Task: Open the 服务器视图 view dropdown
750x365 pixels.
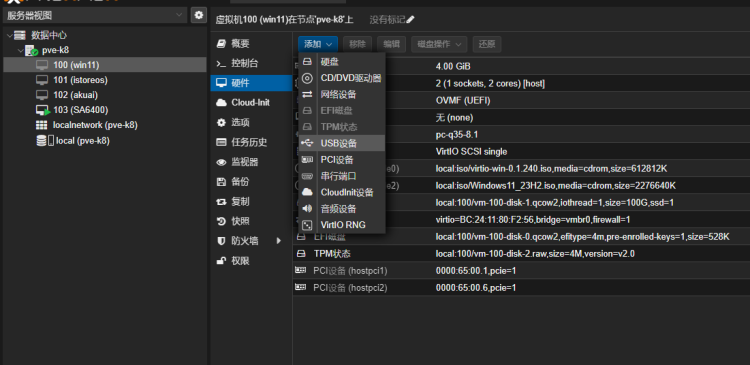Action: coord(95,15)
